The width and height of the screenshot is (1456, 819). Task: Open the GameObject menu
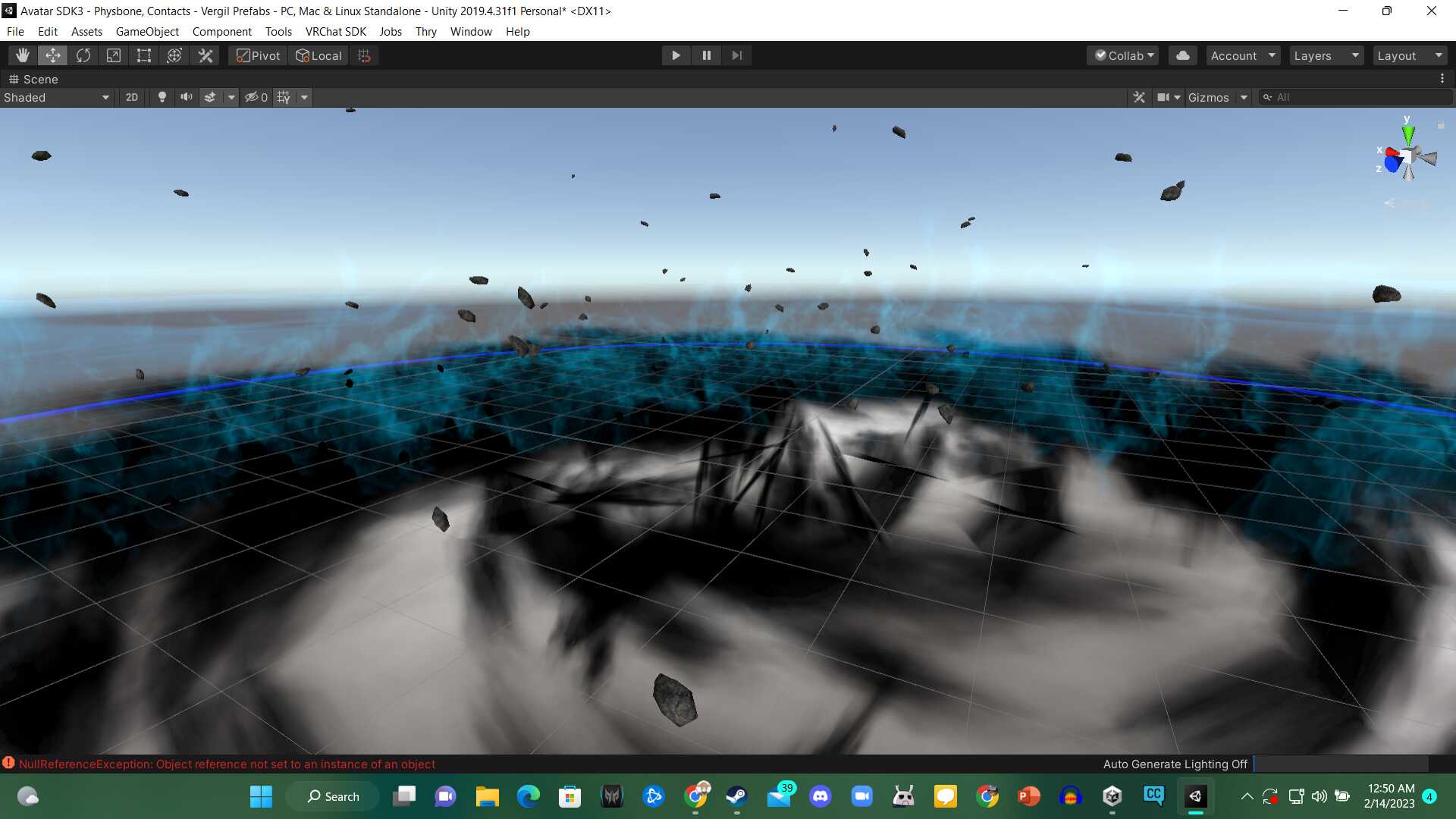click(147, 32)
